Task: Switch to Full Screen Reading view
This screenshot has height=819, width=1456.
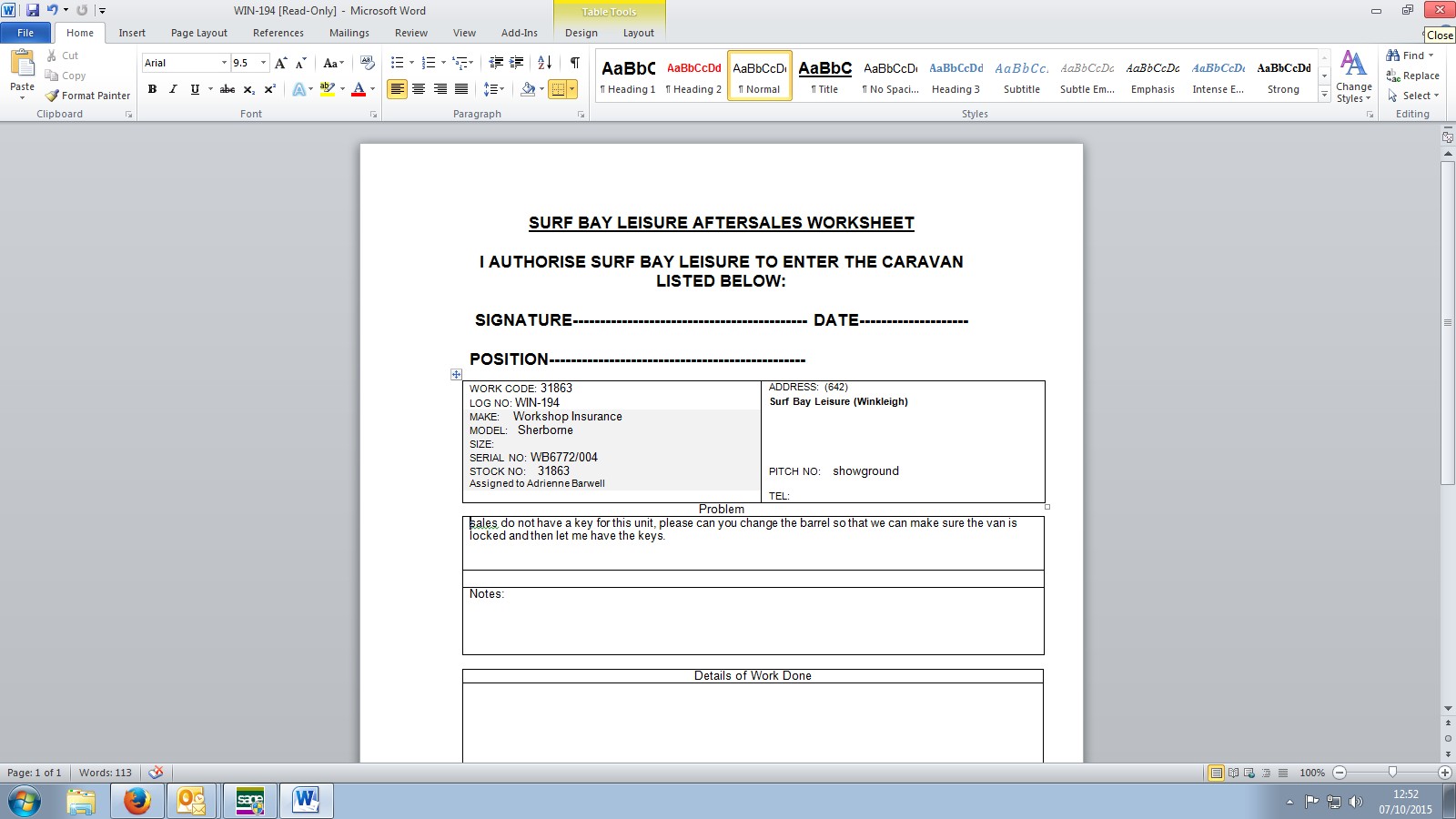Action: click(x=1233, y=773)
